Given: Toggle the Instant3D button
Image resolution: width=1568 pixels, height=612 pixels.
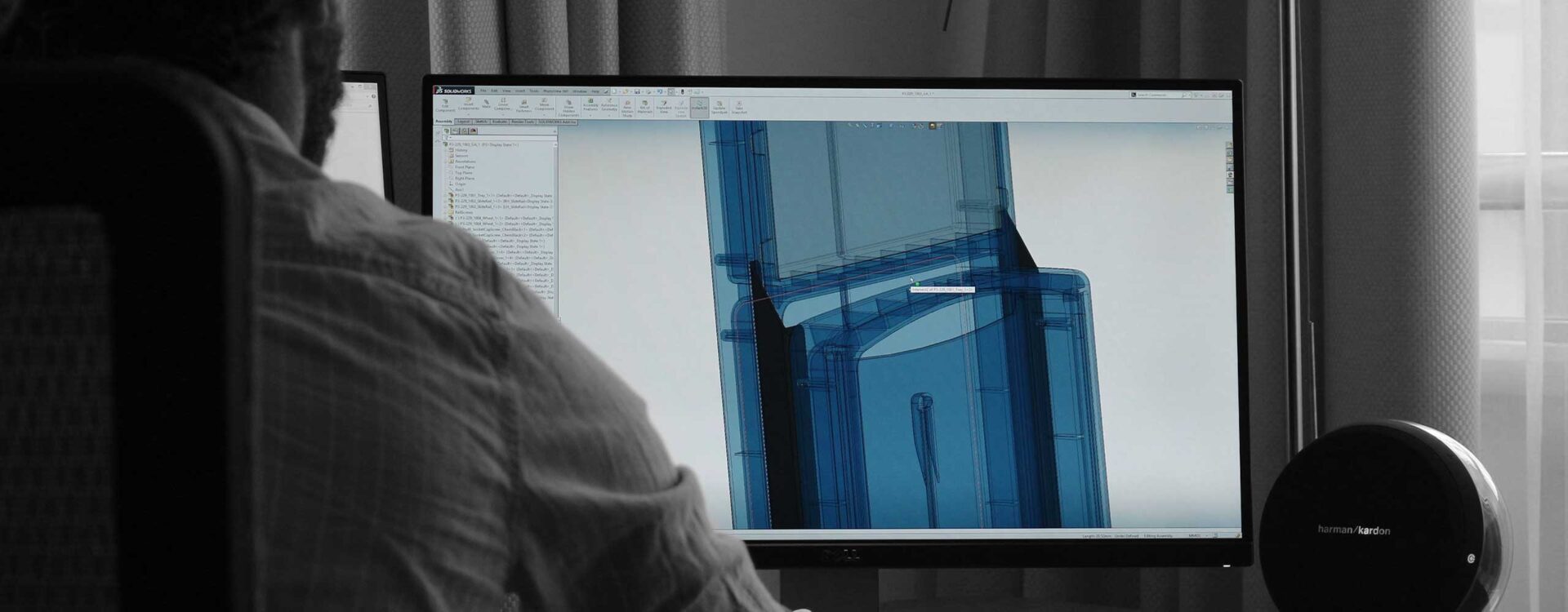Looking at the screenshot, I should coord(700,107).
